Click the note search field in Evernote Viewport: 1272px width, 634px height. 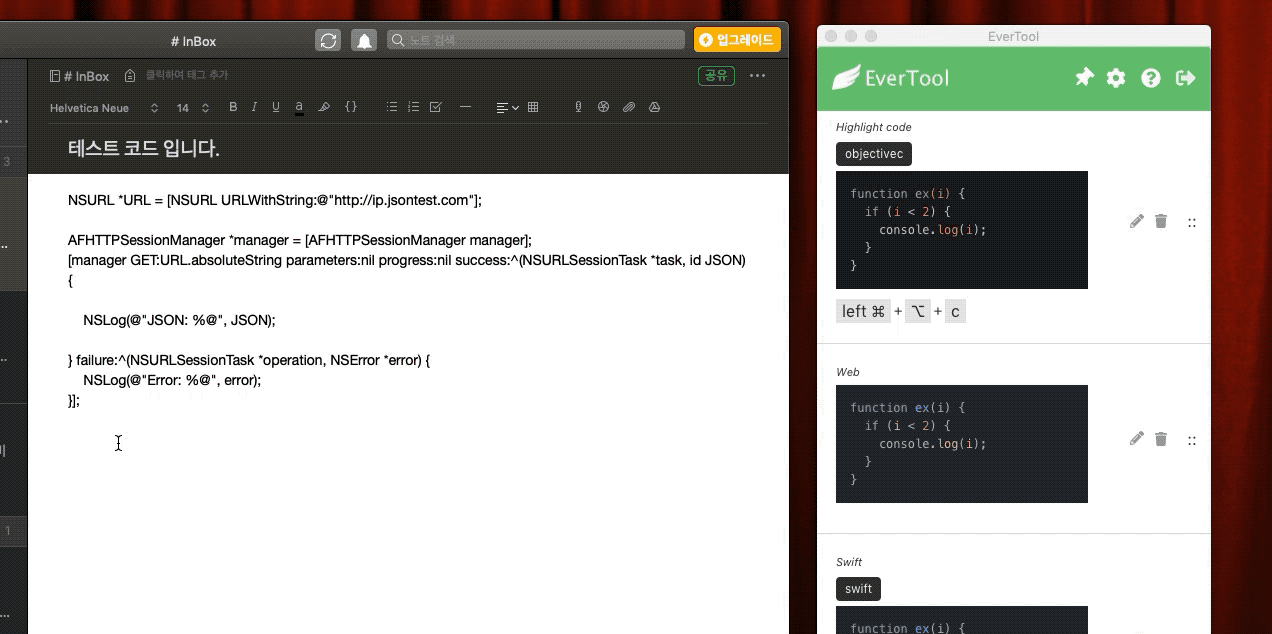(x=536, y=40)
